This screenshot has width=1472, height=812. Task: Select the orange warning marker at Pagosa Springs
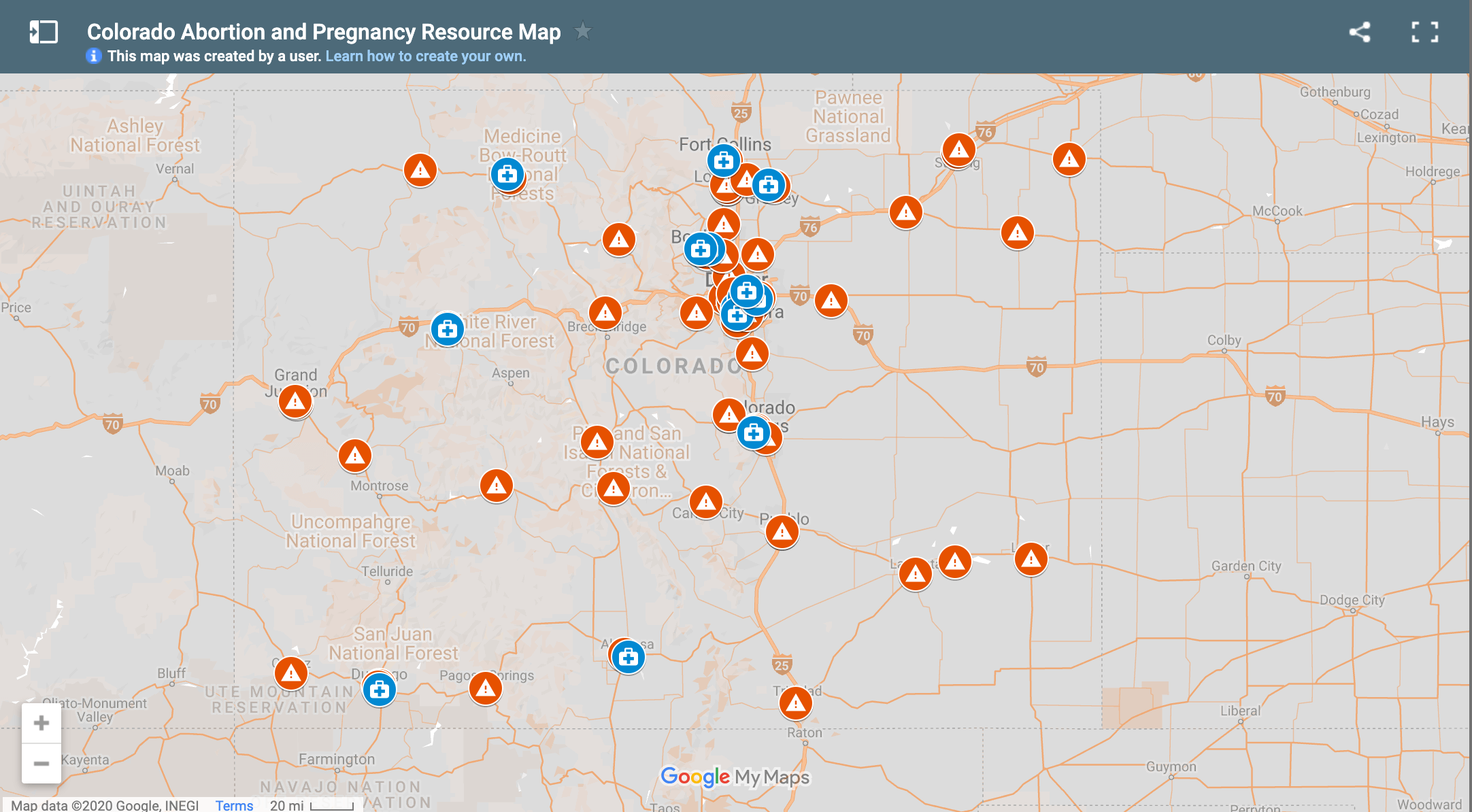click(486, 688)
